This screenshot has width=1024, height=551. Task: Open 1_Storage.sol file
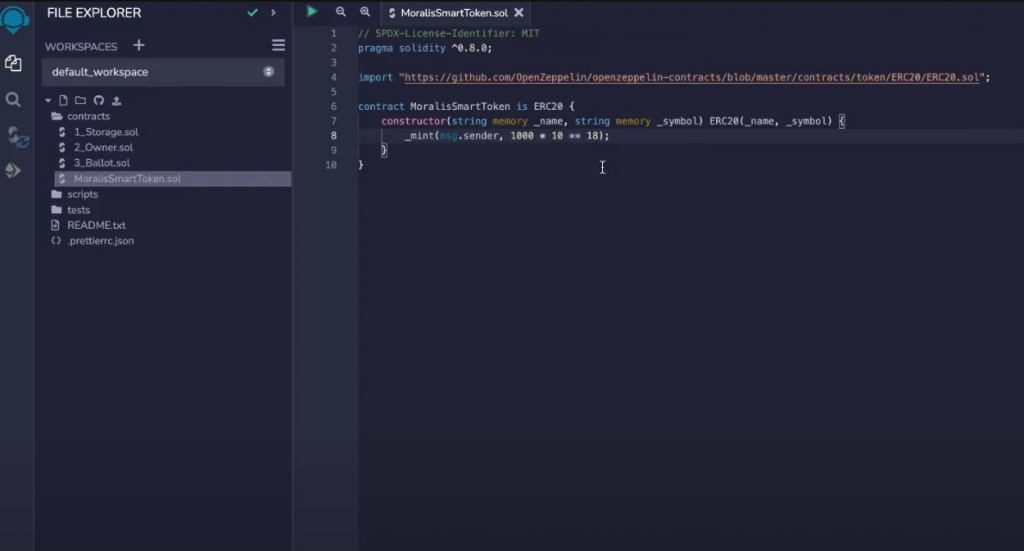106,132
